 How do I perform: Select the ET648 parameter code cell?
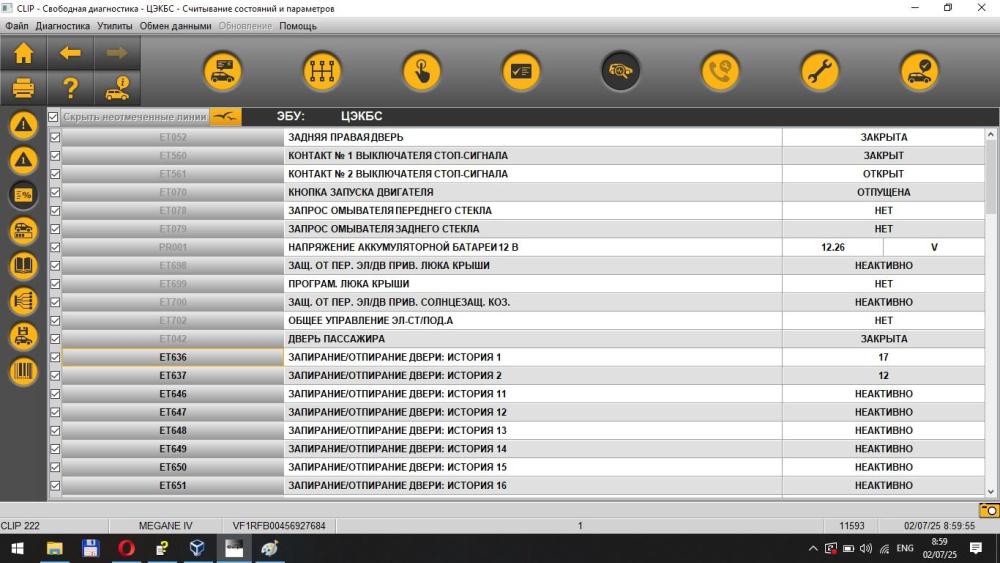pyautogui.click(x=173, y=430)
